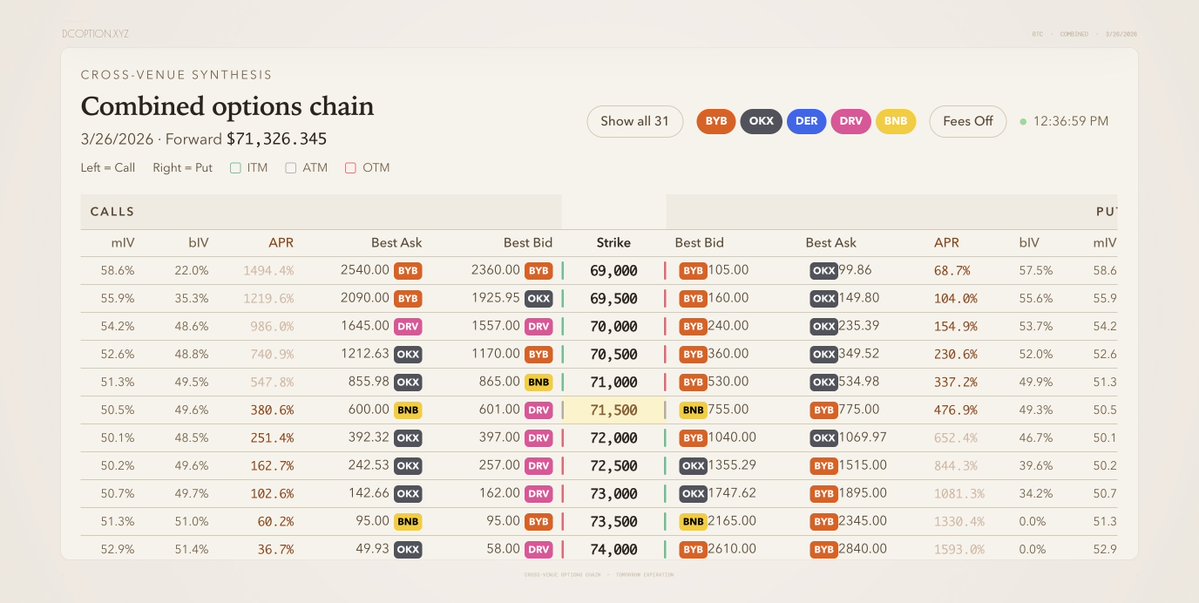Click BYB badge beside call ask 2540.00
The height and width of the screenshot is (603, 1199).
(408, 271)
